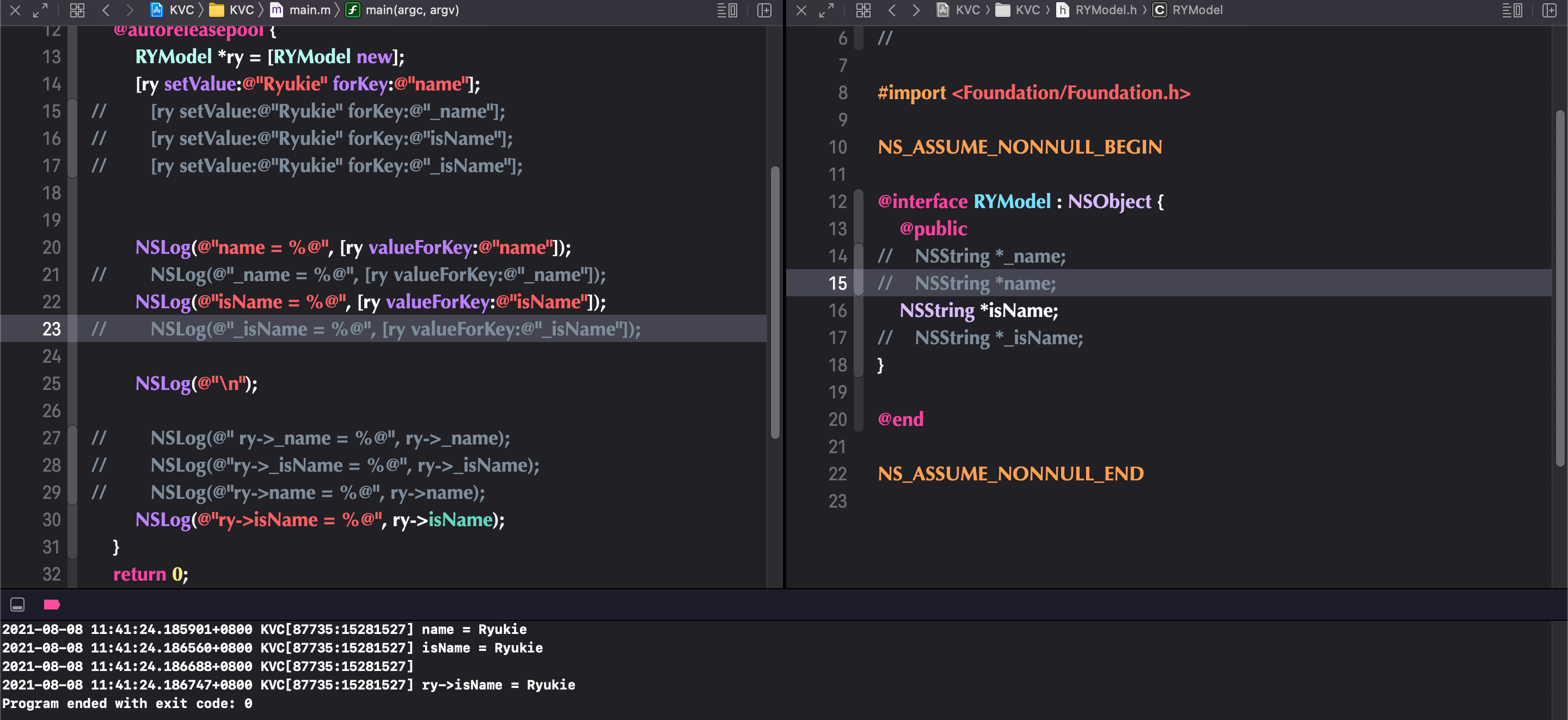Close the right editor pane

[801, 10]
